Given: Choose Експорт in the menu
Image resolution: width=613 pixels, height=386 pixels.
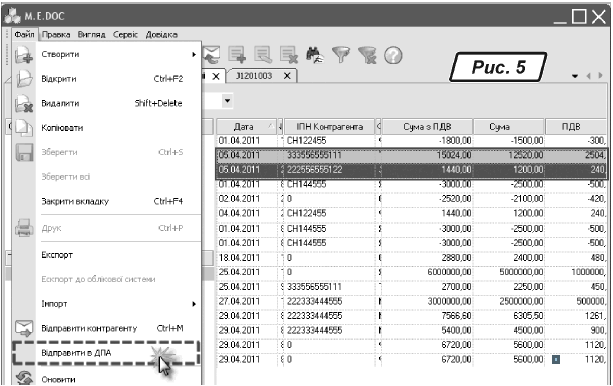Looking at the screenshot, I should pyautogui.click(x=107, y=255).
